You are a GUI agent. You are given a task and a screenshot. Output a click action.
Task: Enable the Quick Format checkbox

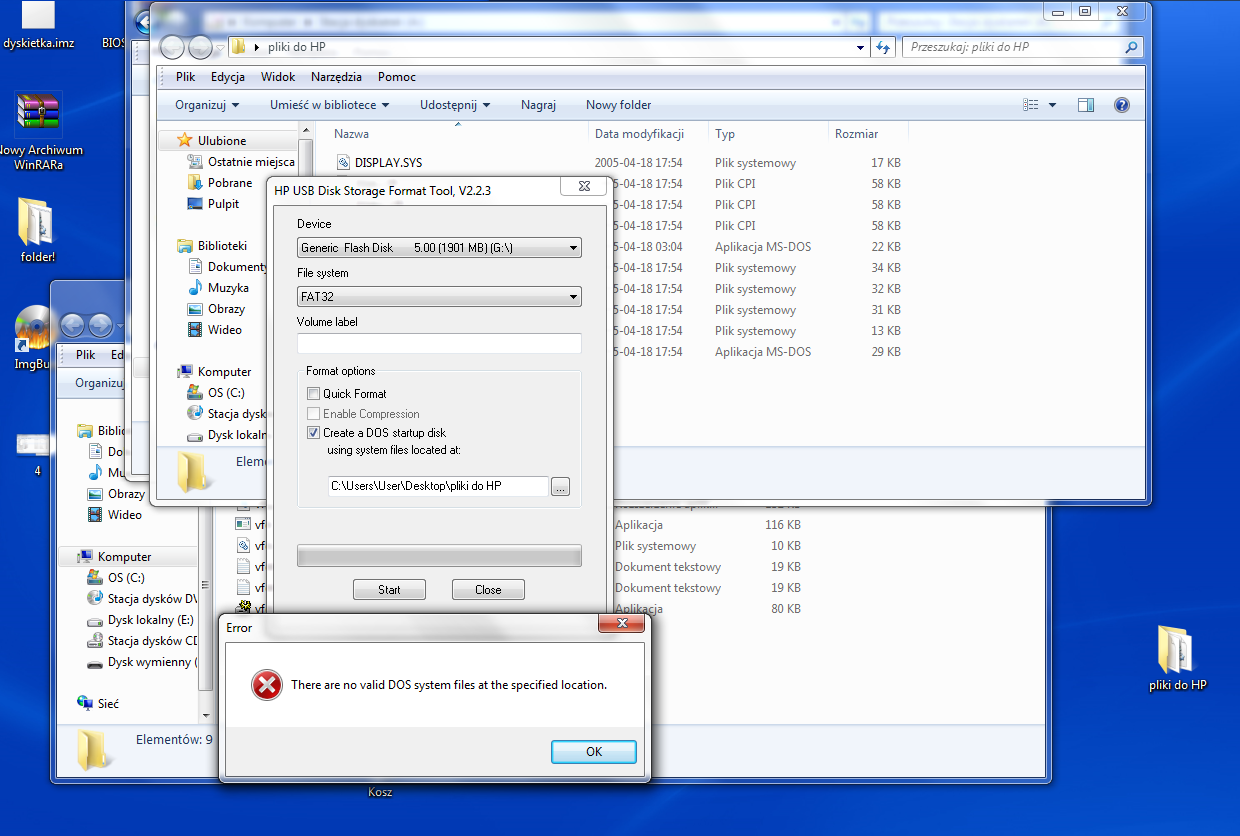click(313, 394)
